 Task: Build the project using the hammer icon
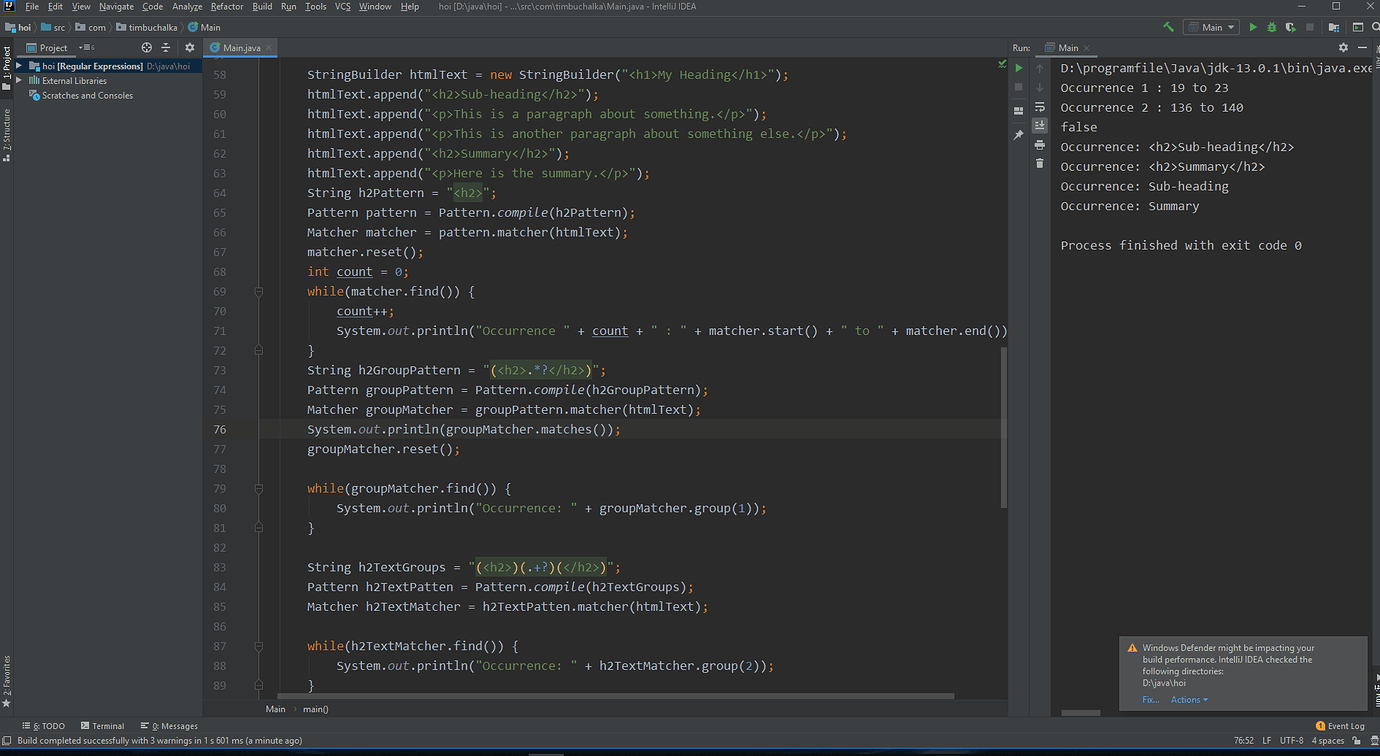point(1168,27)
